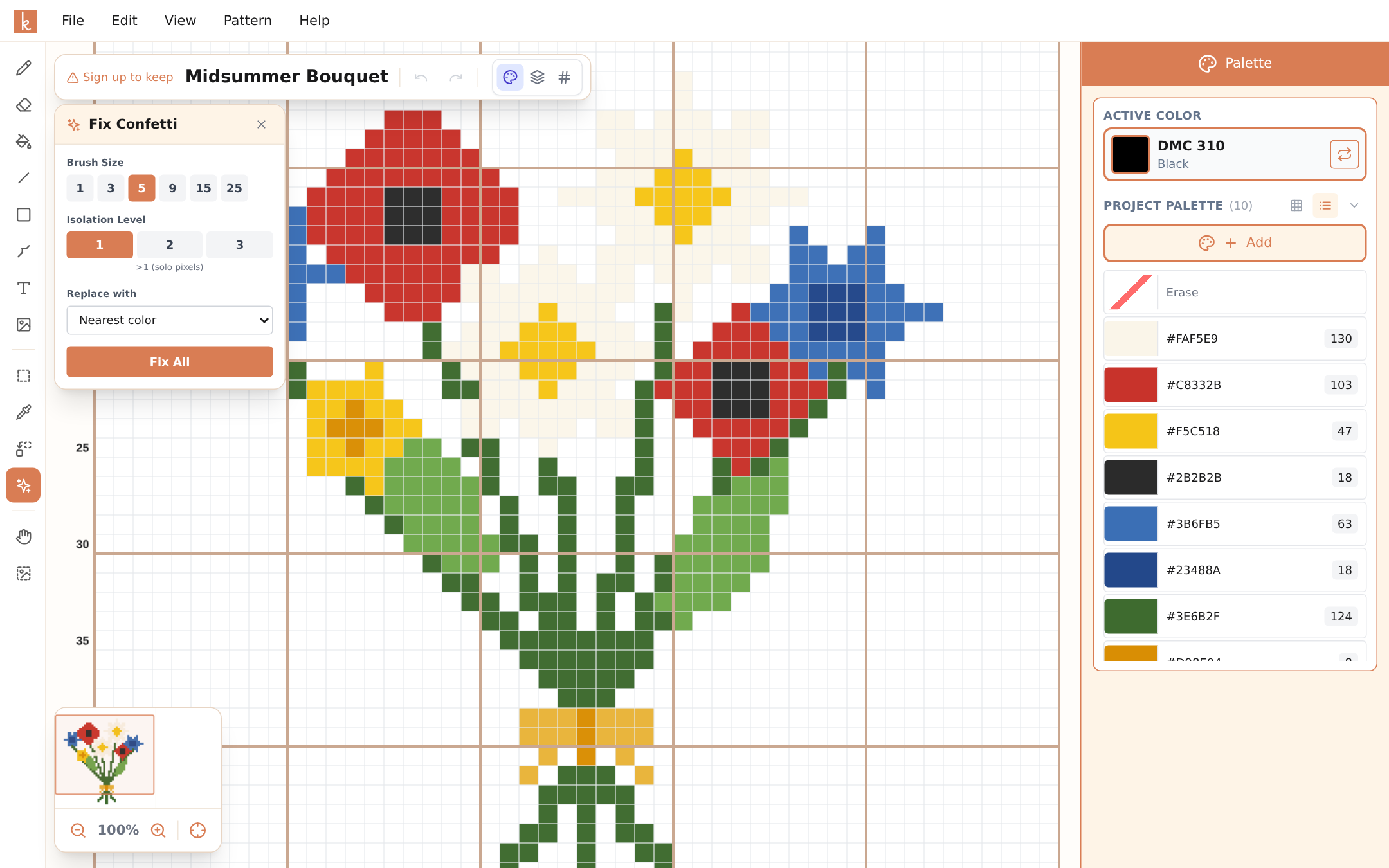This screenshot has height=868, width=1389.
Task: Click the Sign up to keep link
Action: 120,78
